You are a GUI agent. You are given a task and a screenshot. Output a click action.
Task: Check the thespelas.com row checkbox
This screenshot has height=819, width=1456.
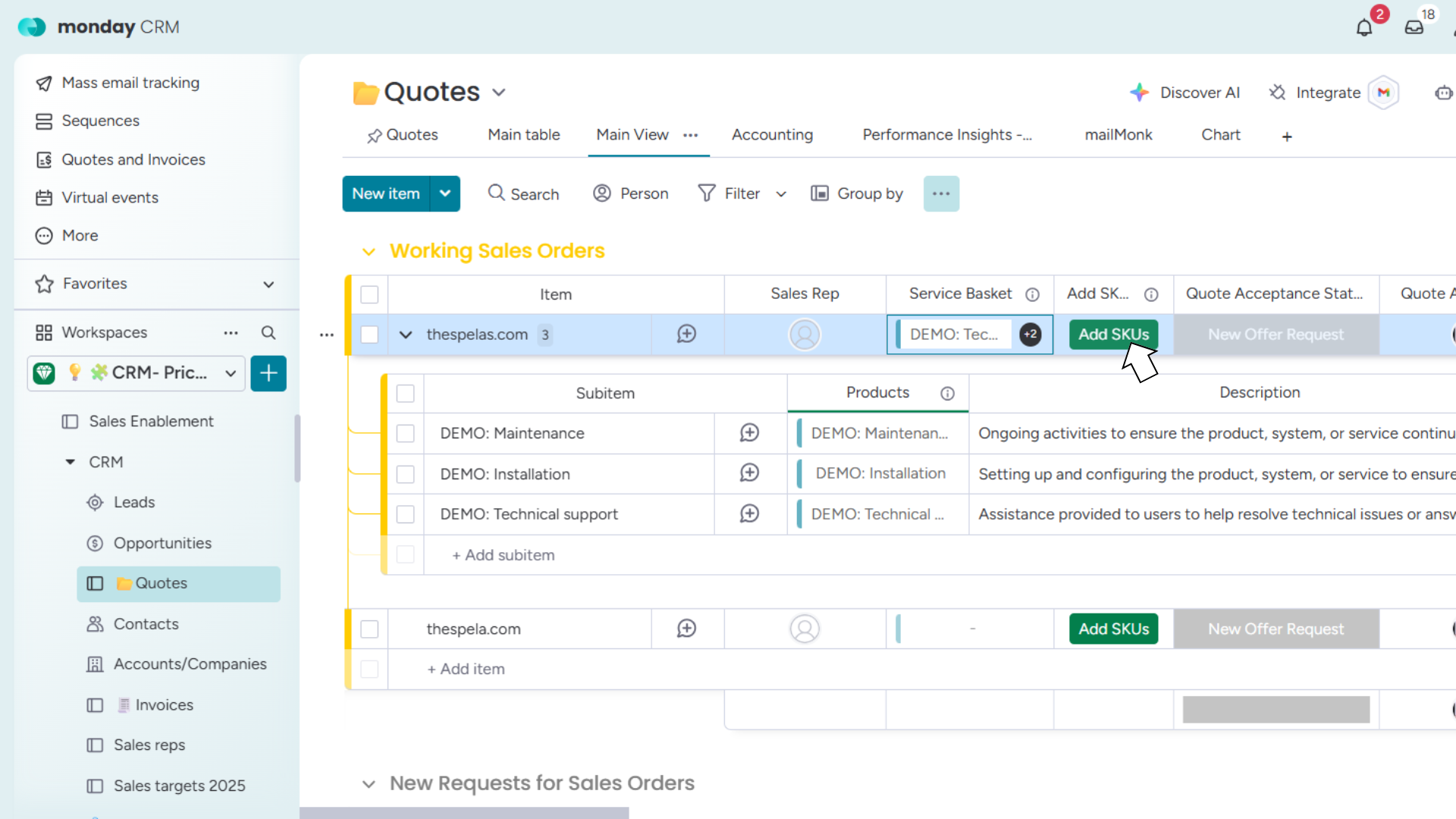369,334
